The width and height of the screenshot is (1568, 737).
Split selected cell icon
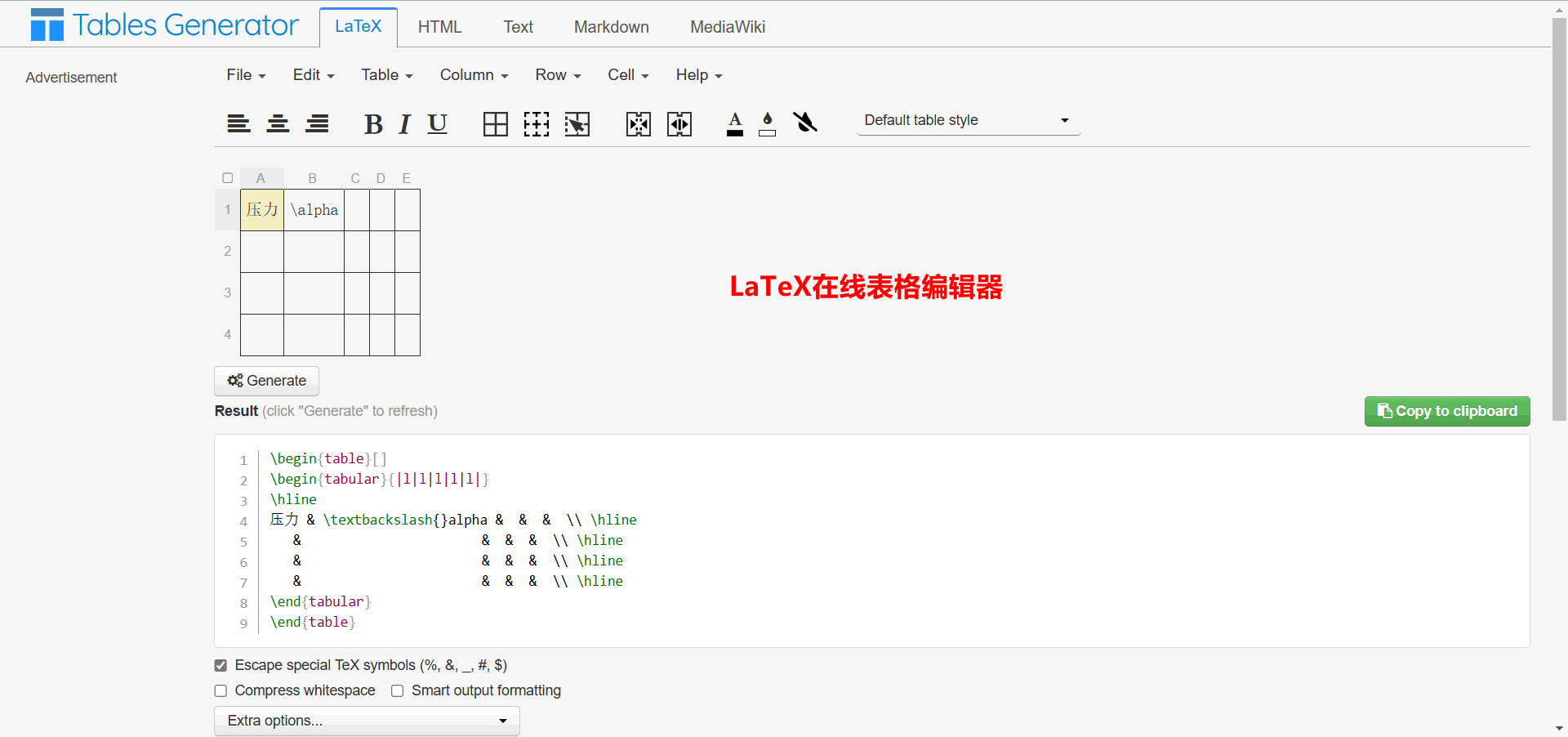pyautogui.click(x=679, y=123)
